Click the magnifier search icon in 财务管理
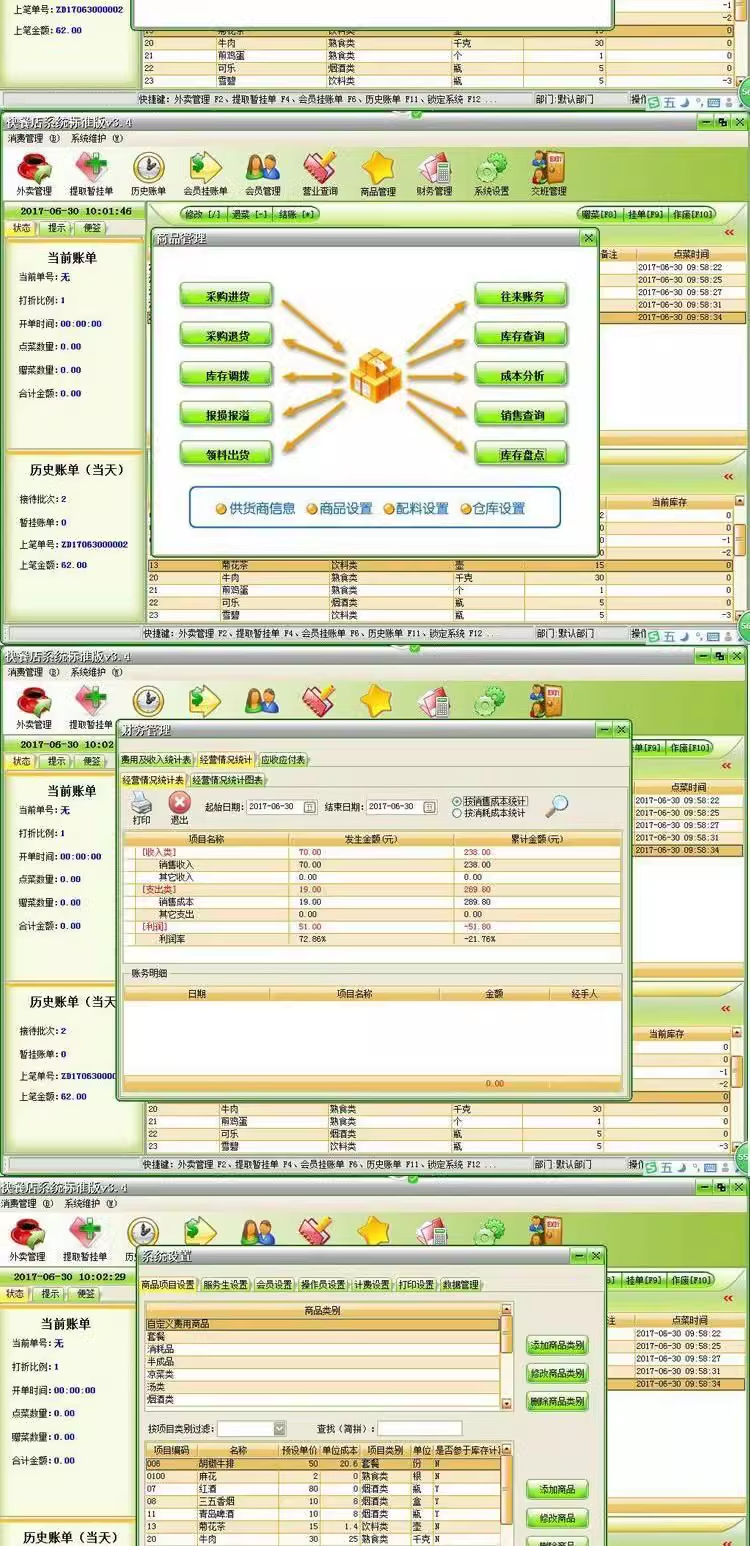 555,804
